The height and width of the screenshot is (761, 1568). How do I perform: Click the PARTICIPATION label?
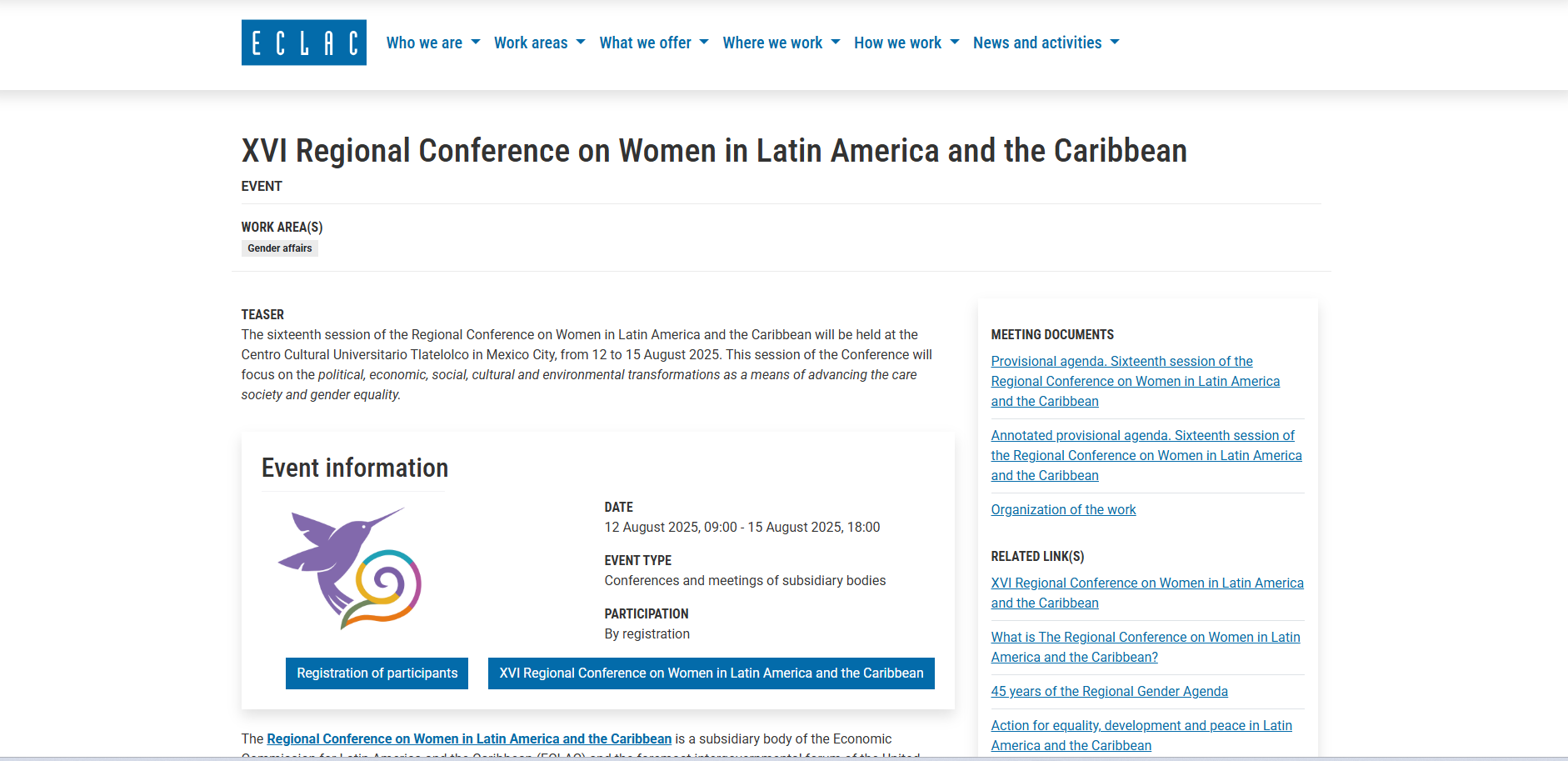(647, 613)
